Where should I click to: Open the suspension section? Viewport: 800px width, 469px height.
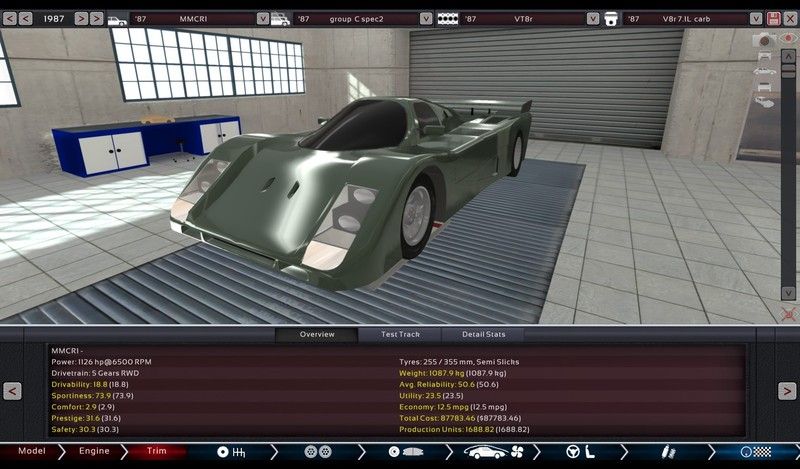pyautogui.click(x=668, y=452)
